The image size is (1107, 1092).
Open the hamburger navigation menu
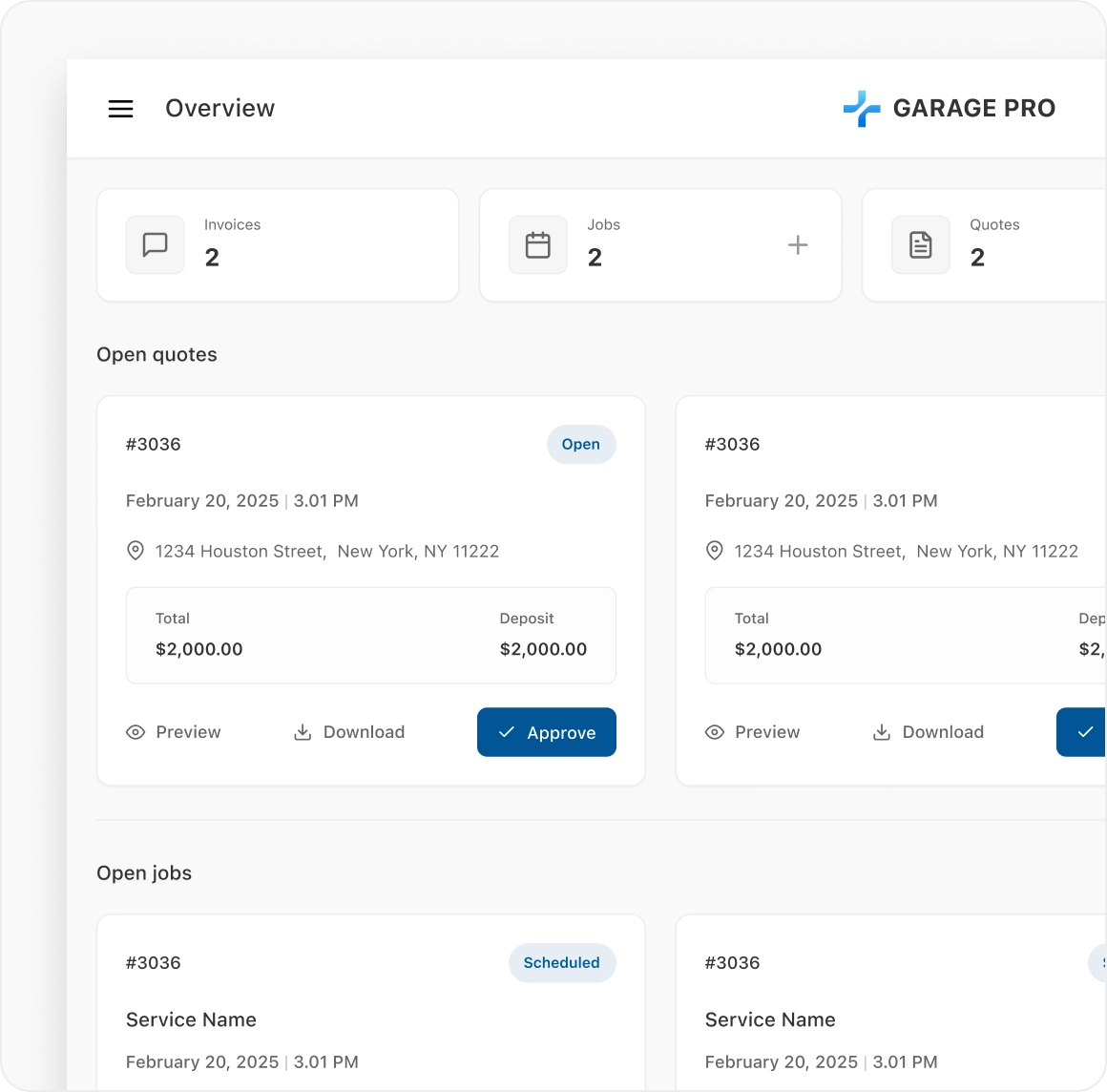coord(120,109)
